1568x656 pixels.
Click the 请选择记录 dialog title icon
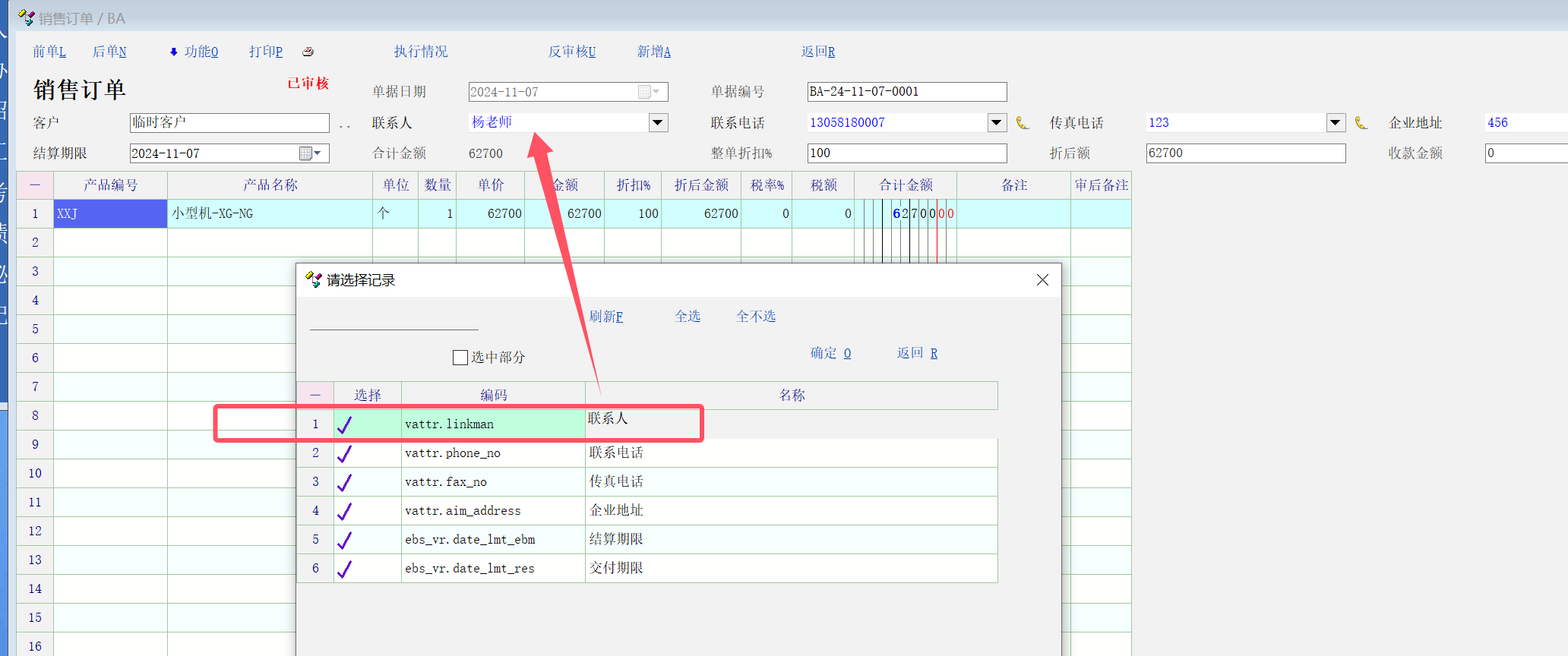(x=313, y=279)
